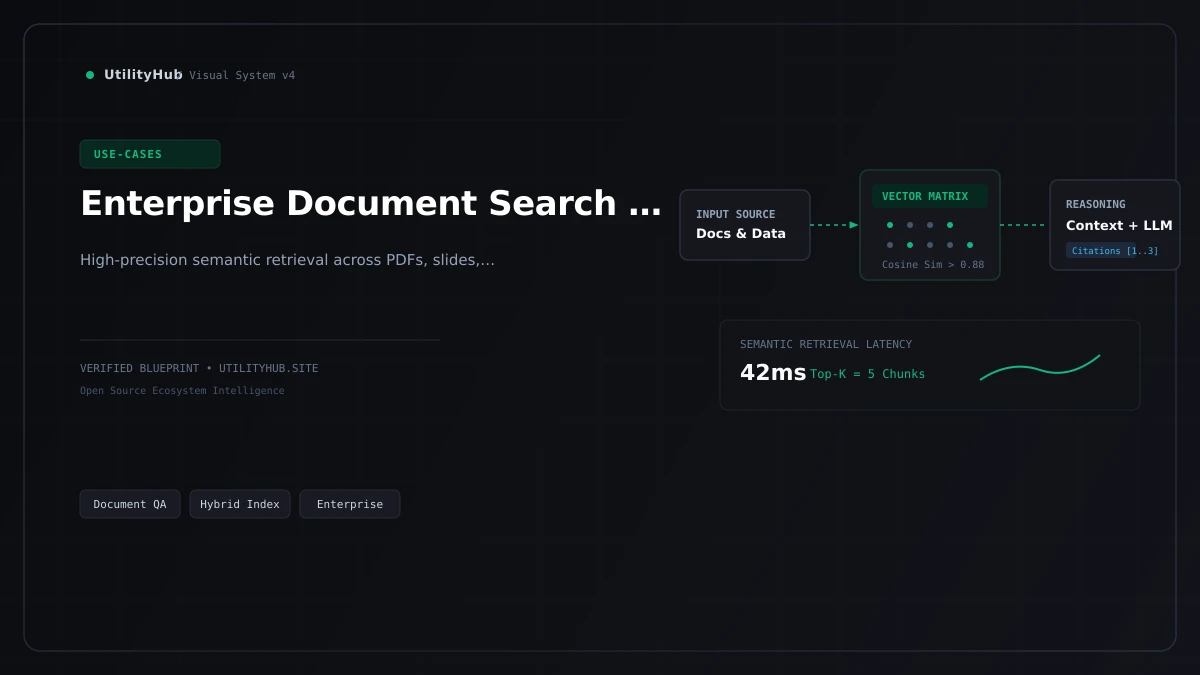Select the Document QA tag
This screenshot has height=675, width=1200.
click(x=130, y=504)
